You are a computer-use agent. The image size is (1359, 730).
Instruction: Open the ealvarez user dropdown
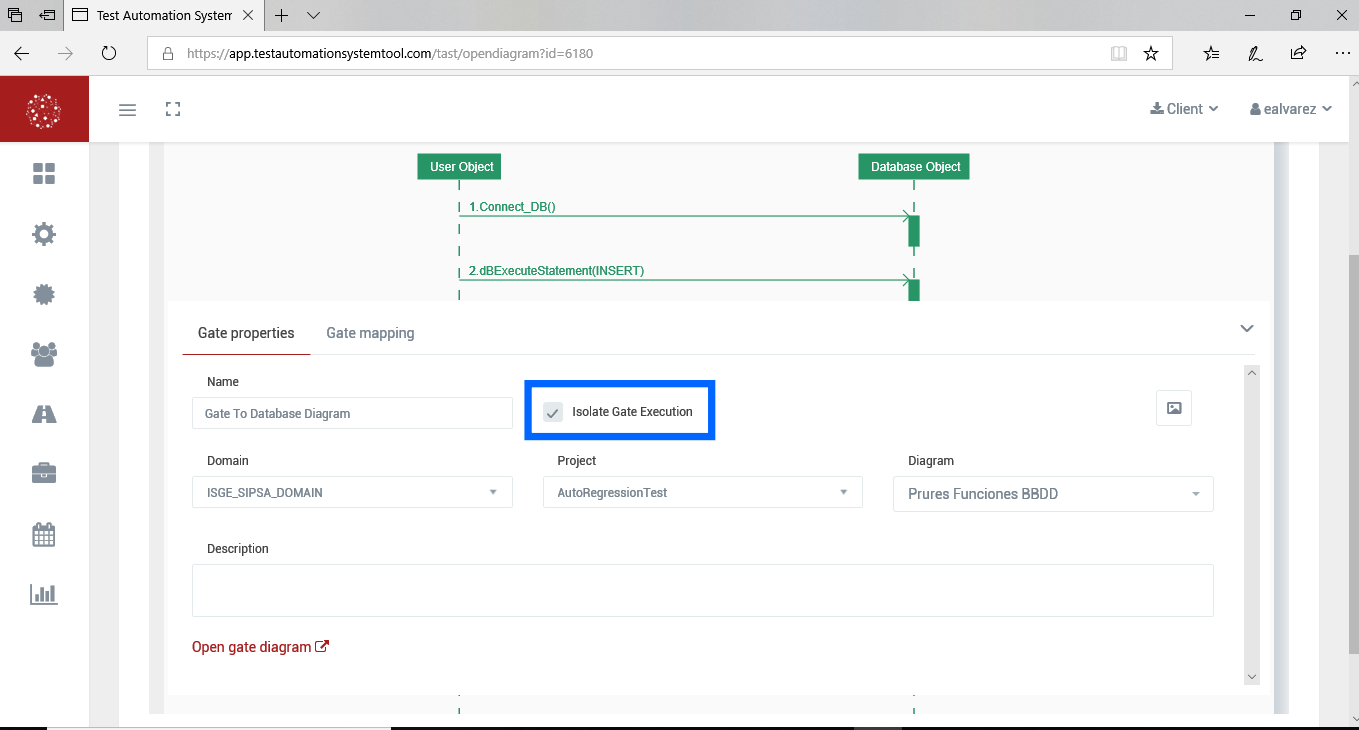point(1291,109)
